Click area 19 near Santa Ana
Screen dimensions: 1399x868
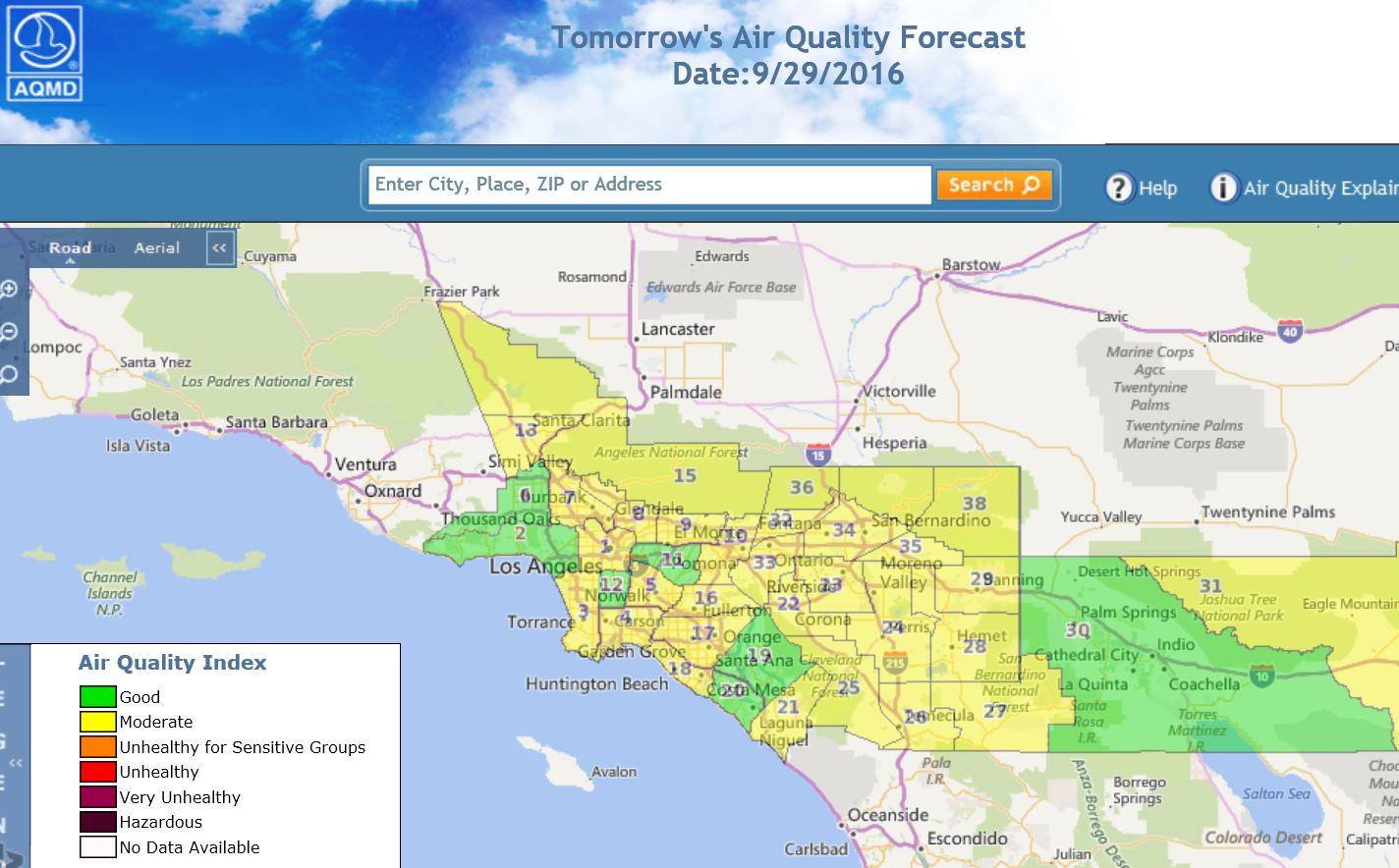759,655
